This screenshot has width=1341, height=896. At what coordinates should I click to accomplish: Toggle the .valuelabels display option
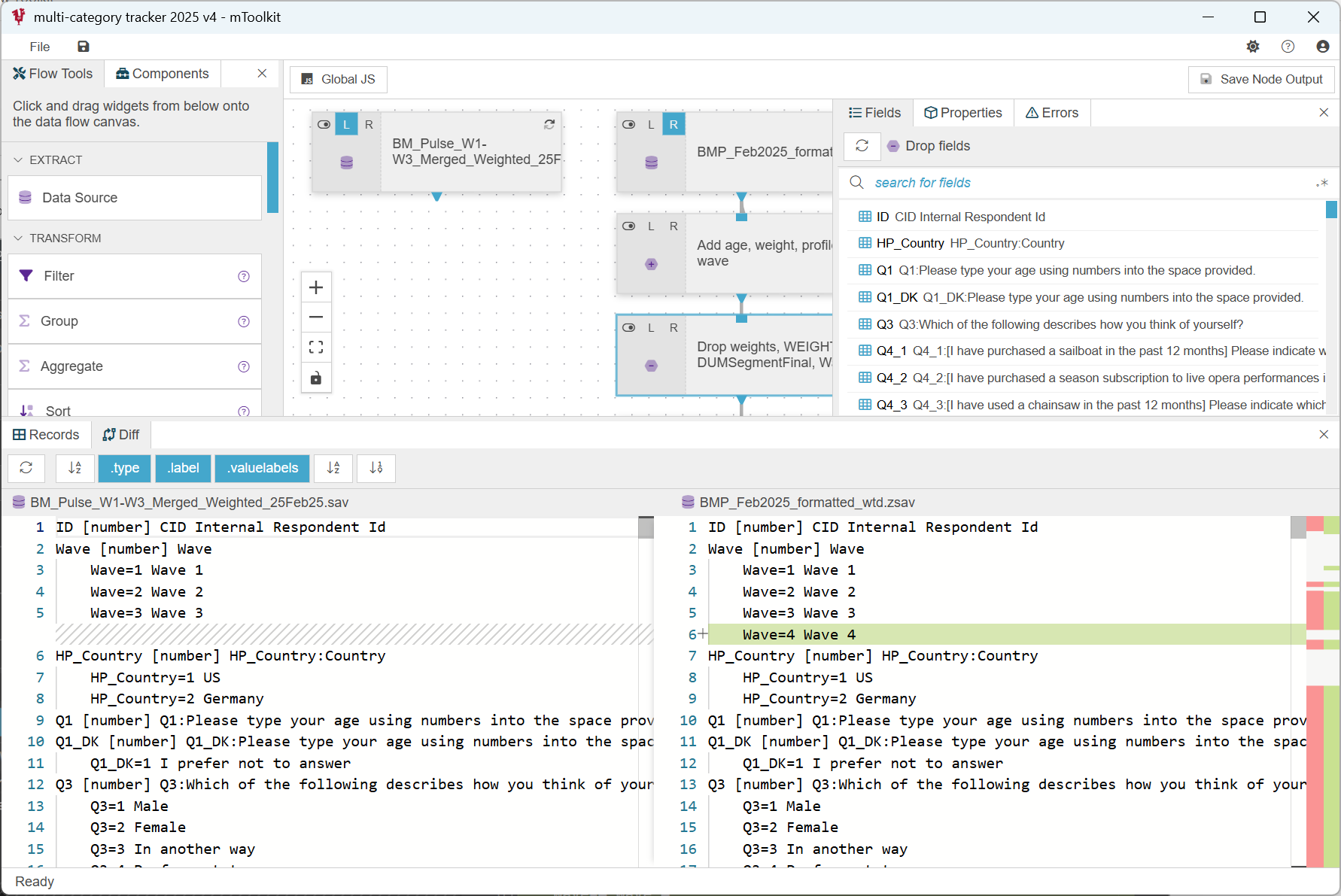tap(262, 468)
